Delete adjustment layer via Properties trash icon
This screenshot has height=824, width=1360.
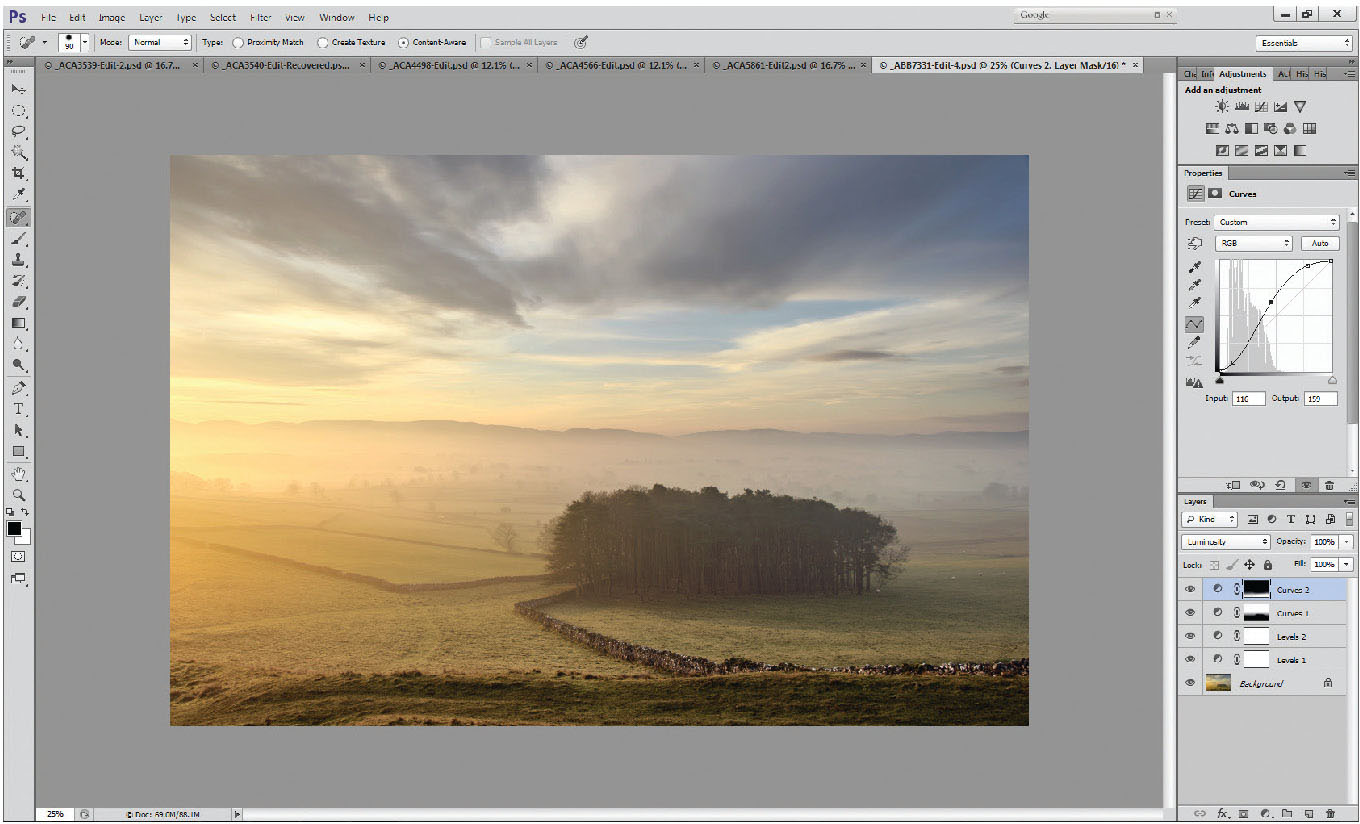pyautogui.click(x=1329, y=485)
